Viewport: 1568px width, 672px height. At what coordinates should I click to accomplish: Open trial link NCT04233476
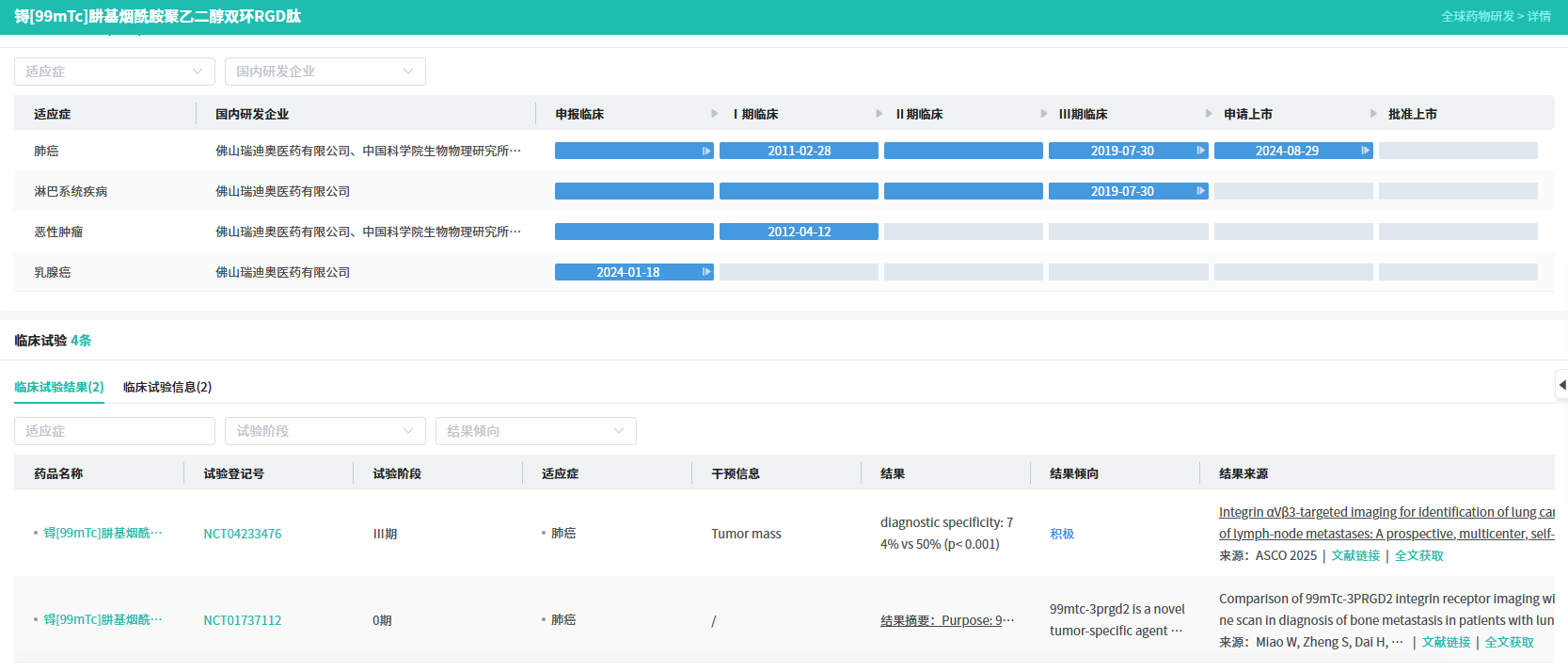pos(243,534)
